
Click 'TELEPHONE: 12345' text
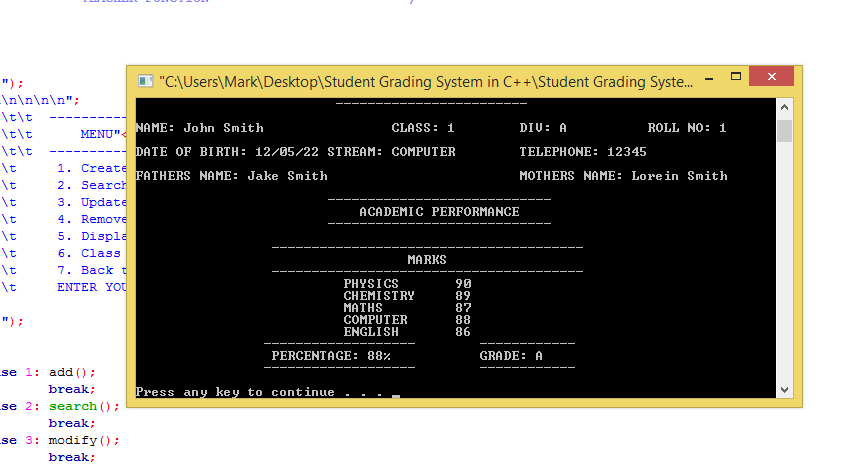[583, 152]
